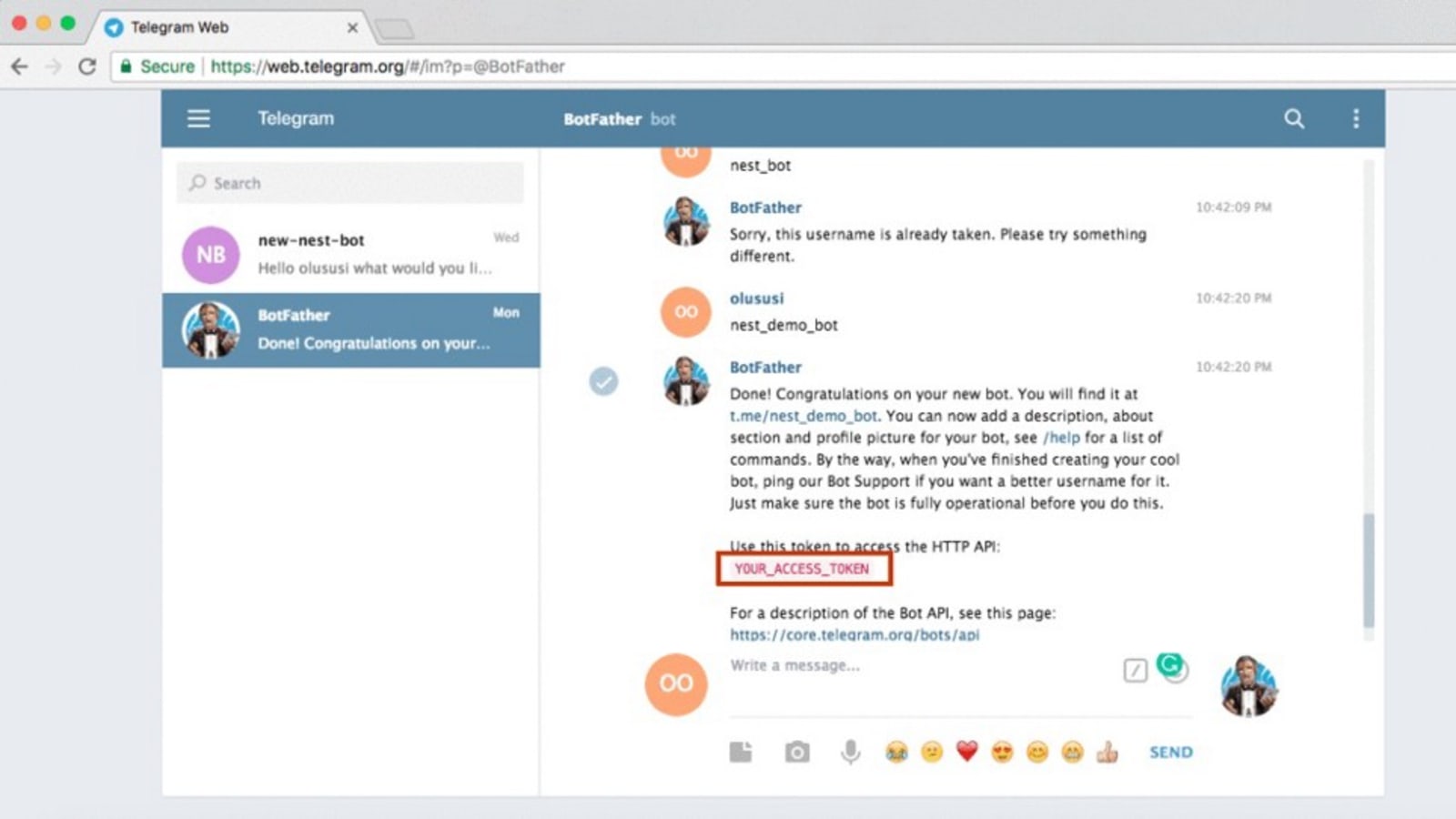1456x819 pixels.
Task: Close the Telegram Web tab
Action: coord(352,28)
